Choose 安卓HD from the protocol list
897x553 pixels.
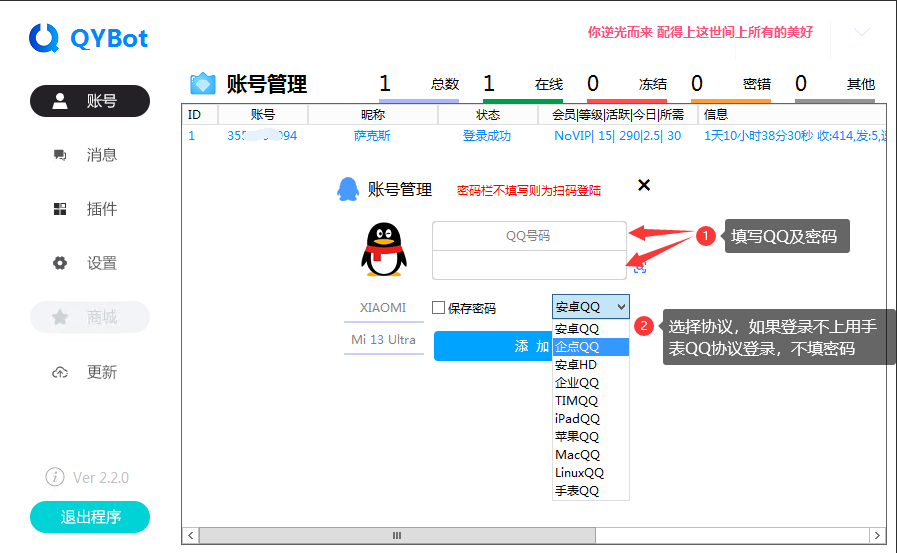point(590,365)
